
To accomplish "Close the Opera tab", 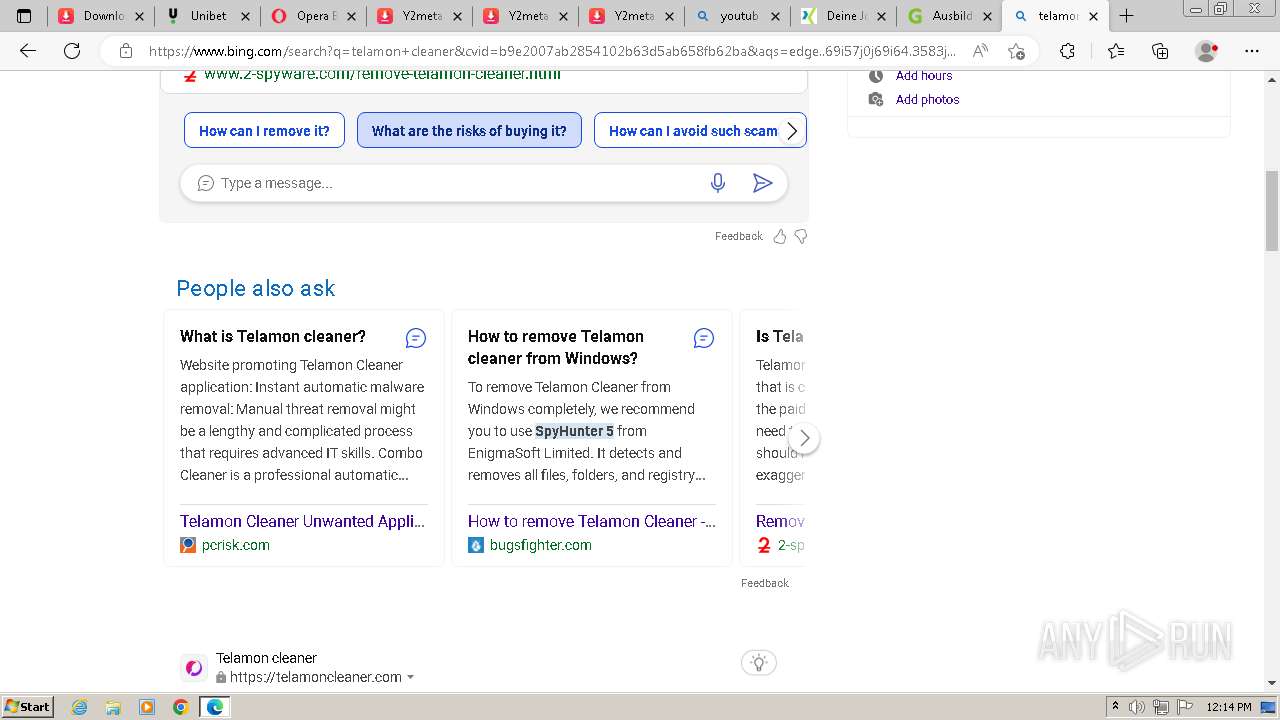I will coord(351,16).
